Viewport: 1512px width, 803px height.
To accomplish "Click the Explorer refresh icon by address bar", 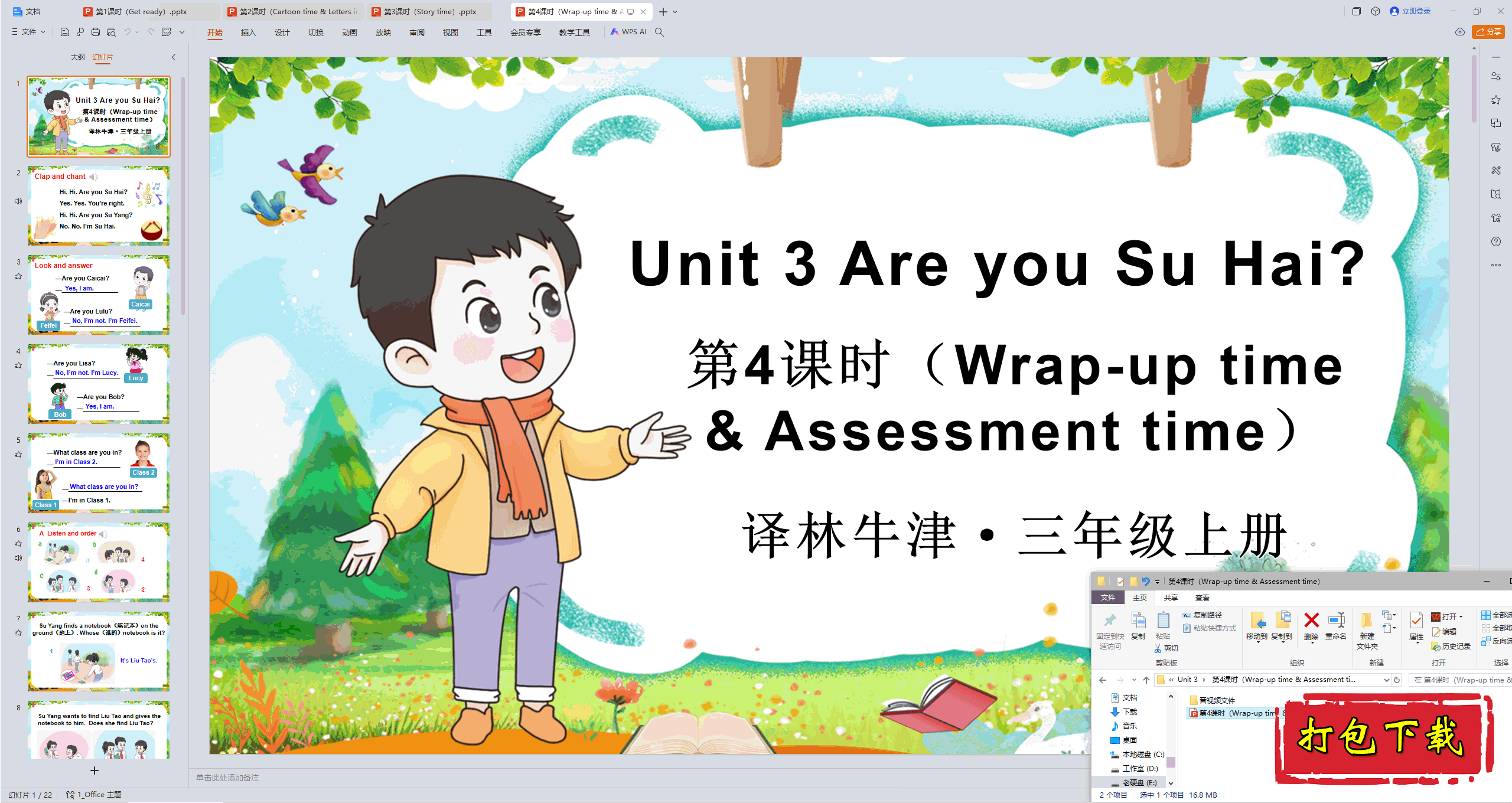I will [1397, 680].
